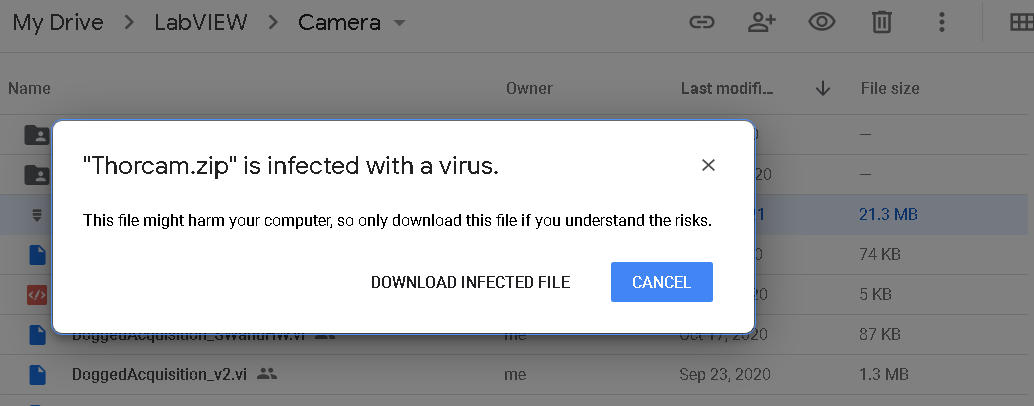Go to My Drive breadcrumb

[x=58, y=22]
